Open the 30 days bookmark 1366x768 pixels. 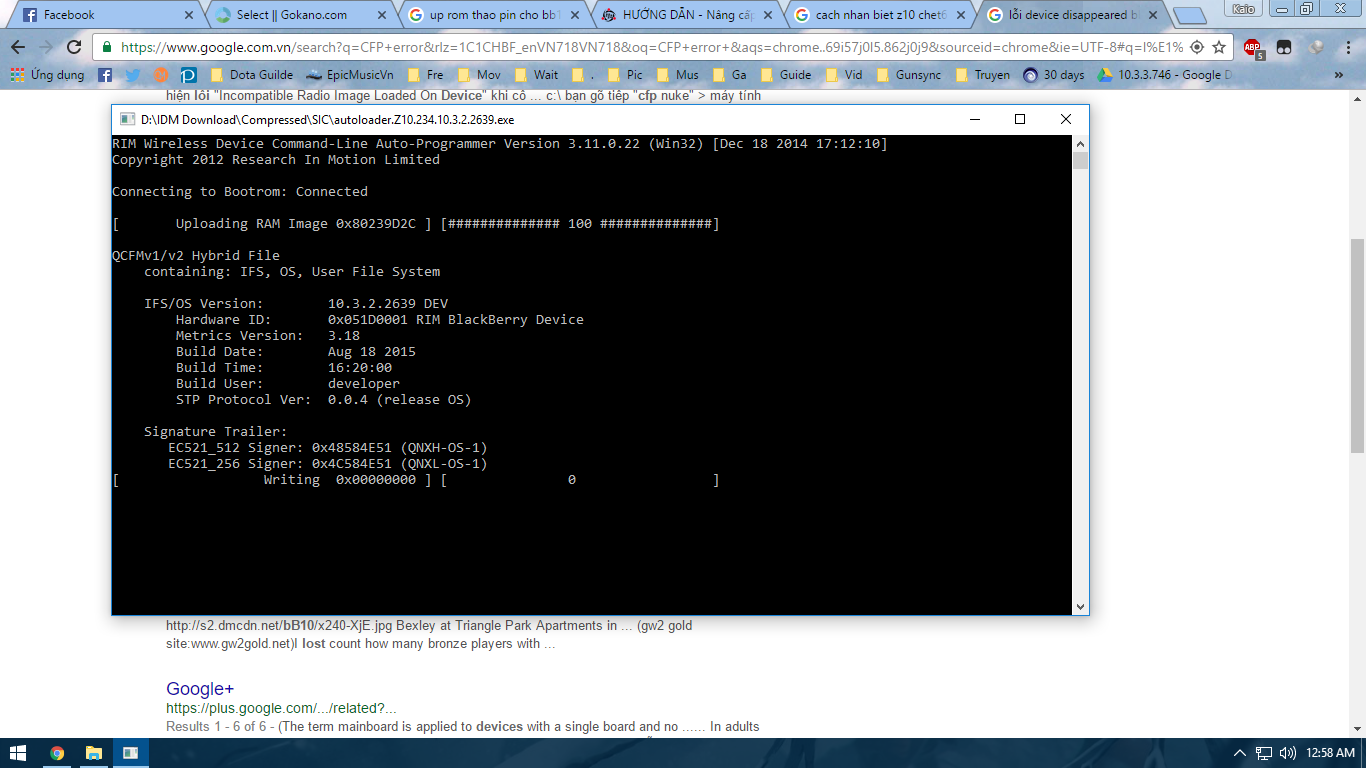click(x=1053, y=75)
